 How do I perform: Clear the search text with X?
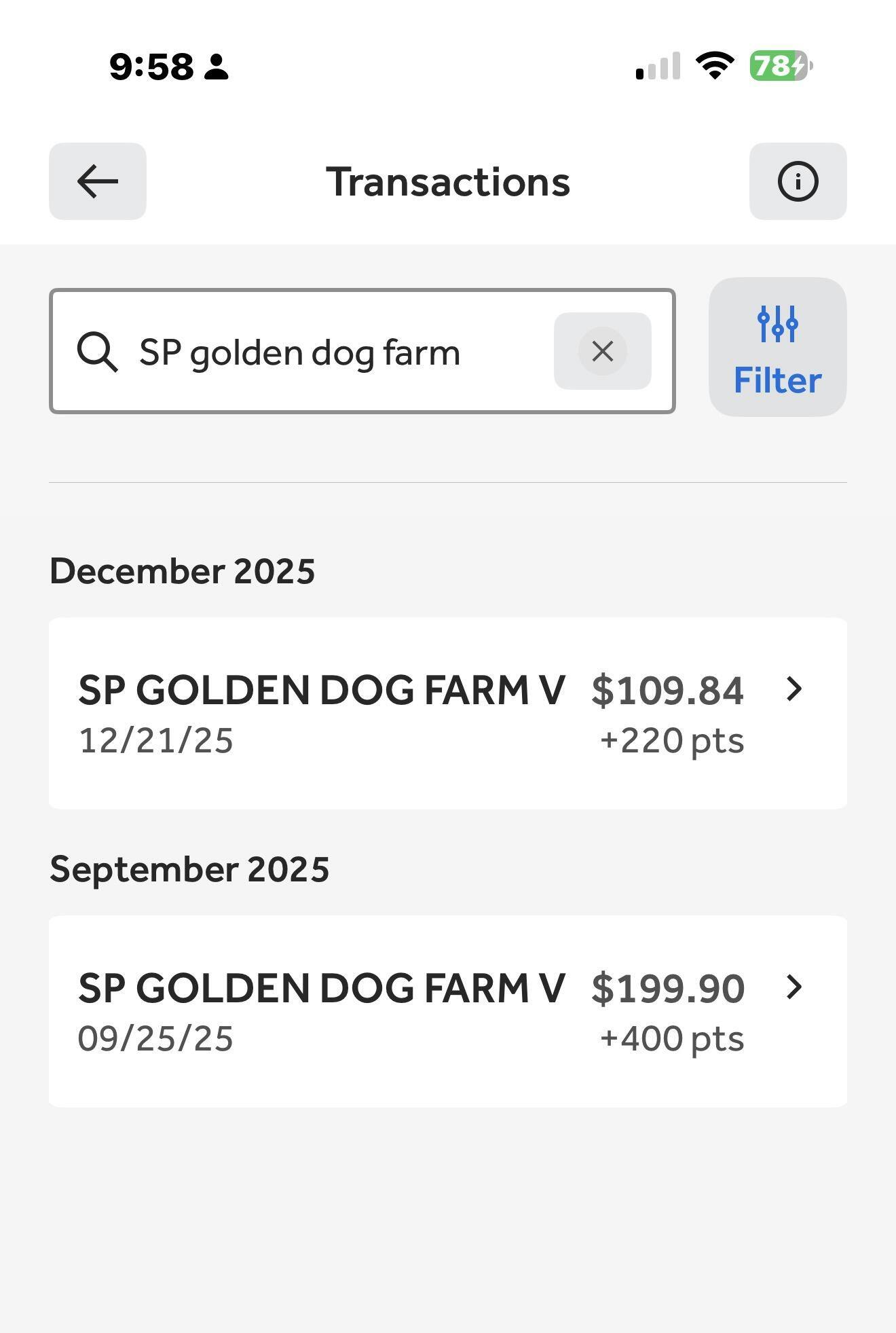point(602,351)
